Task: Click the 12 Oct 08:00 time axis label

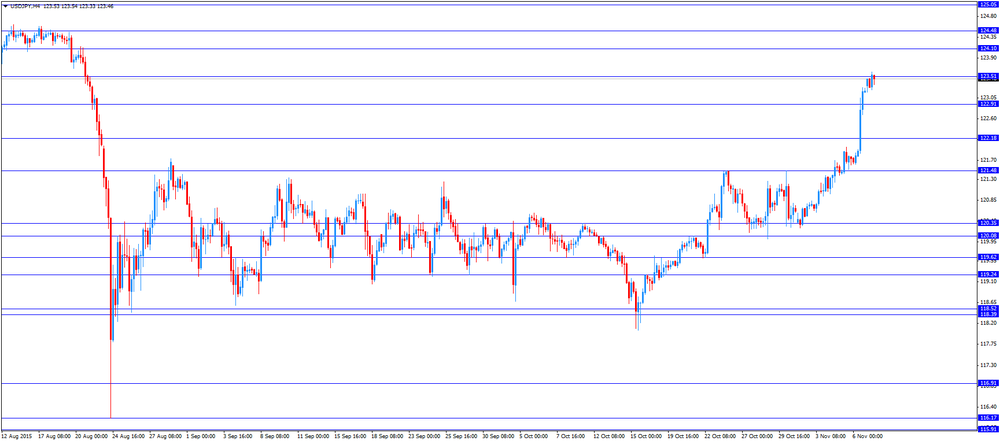Action: 610,437
